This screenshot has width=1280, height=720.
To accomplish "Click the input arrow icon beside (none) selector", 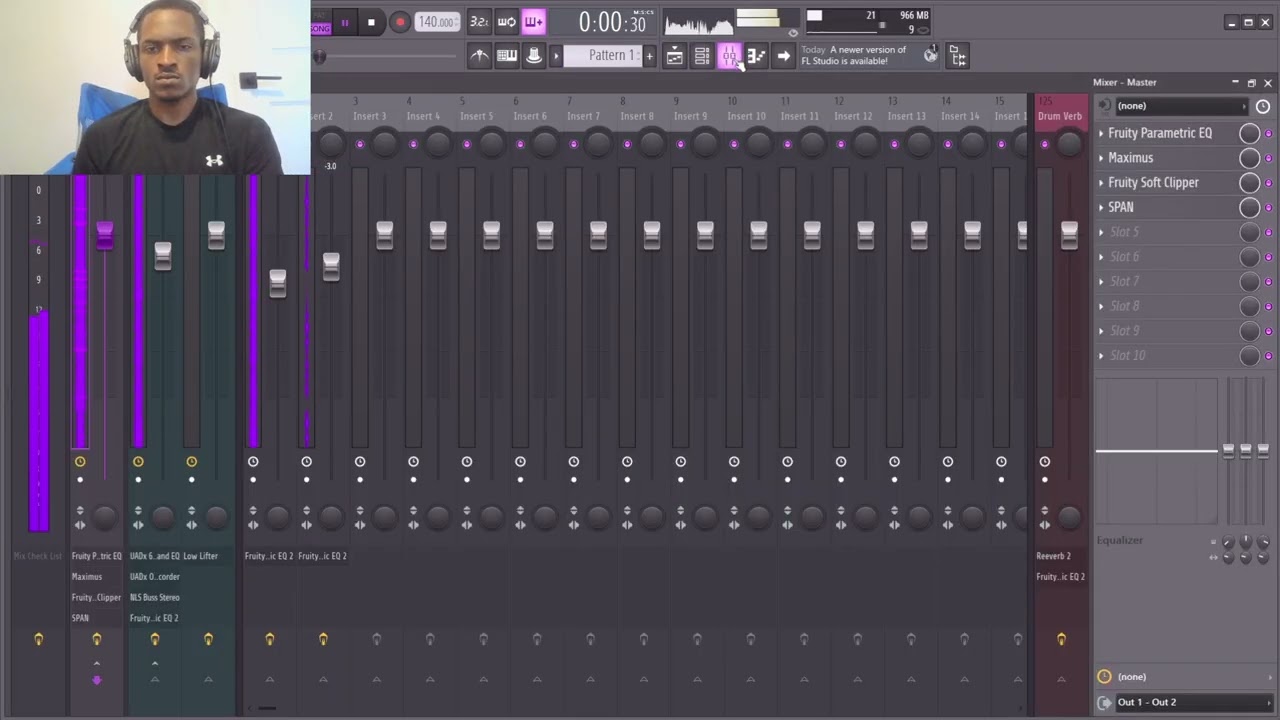I will [1104, 106].
